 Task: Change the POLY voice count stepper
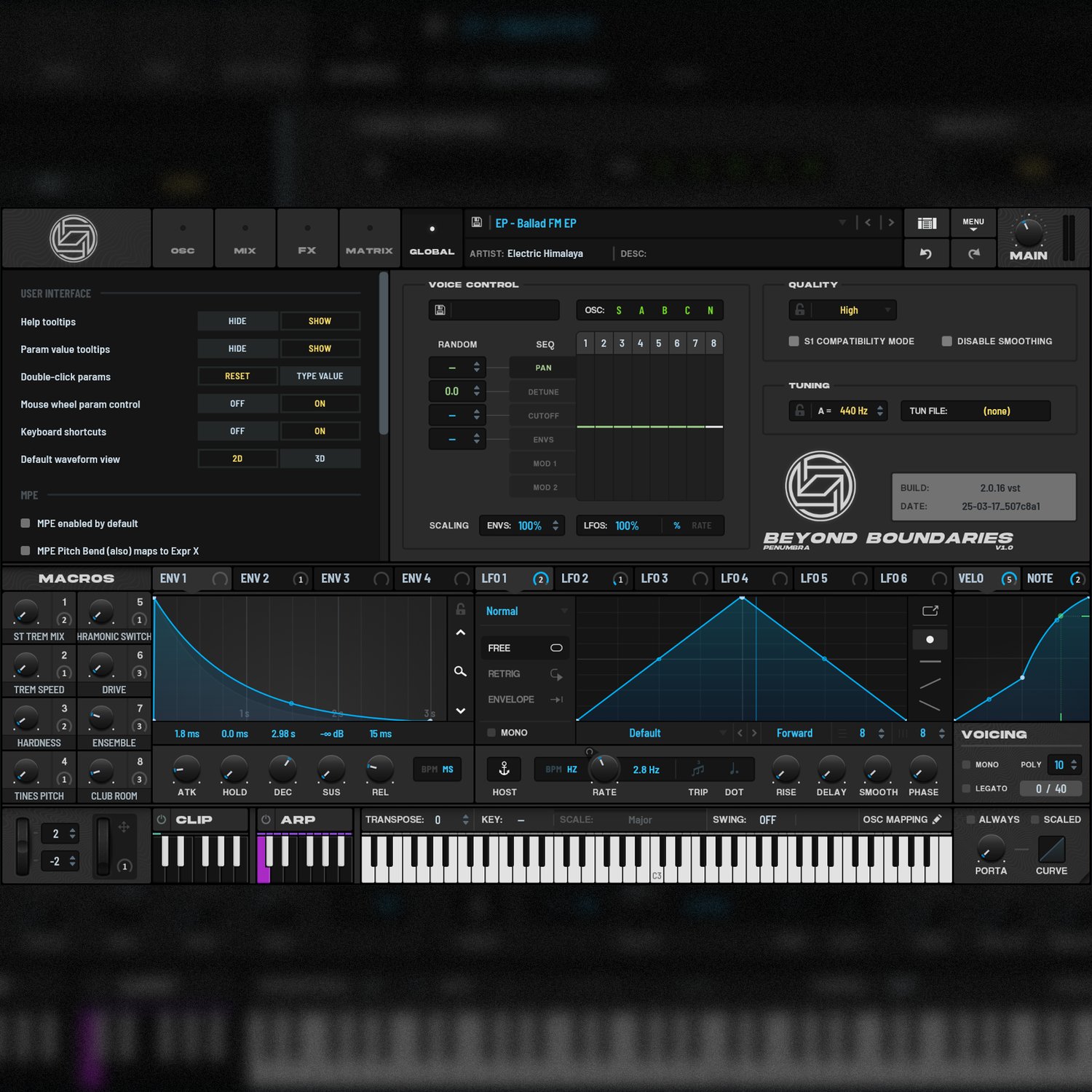point(1074,764)
